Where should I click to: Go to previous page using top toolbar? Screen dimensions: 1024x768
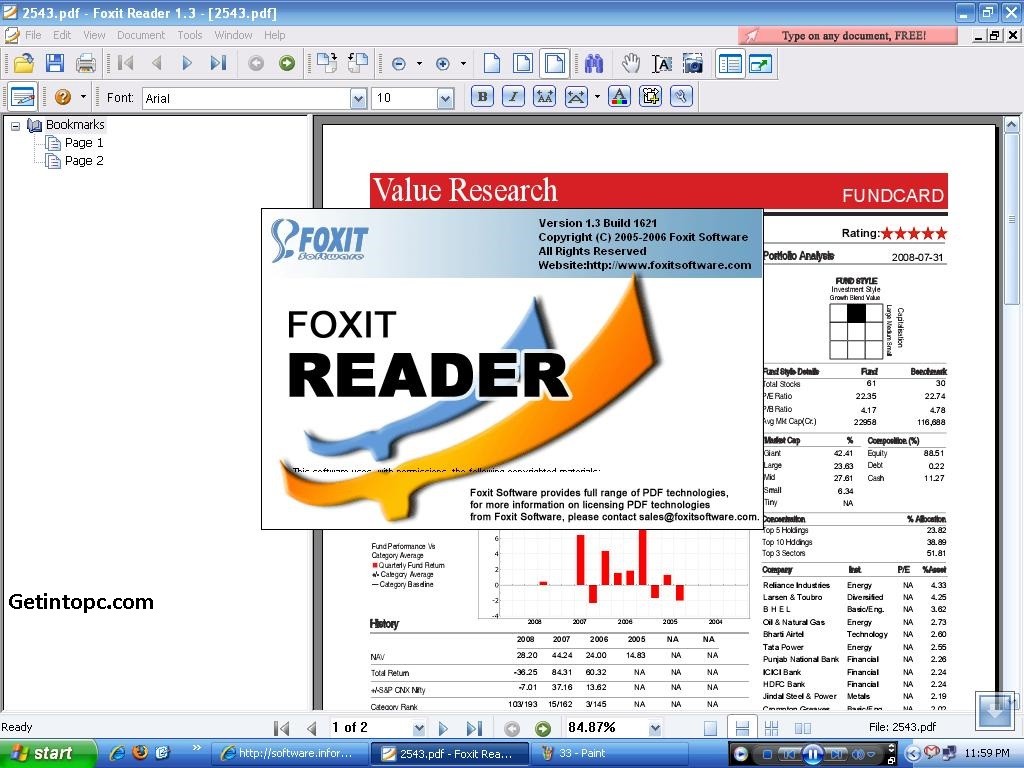(156, 63)
